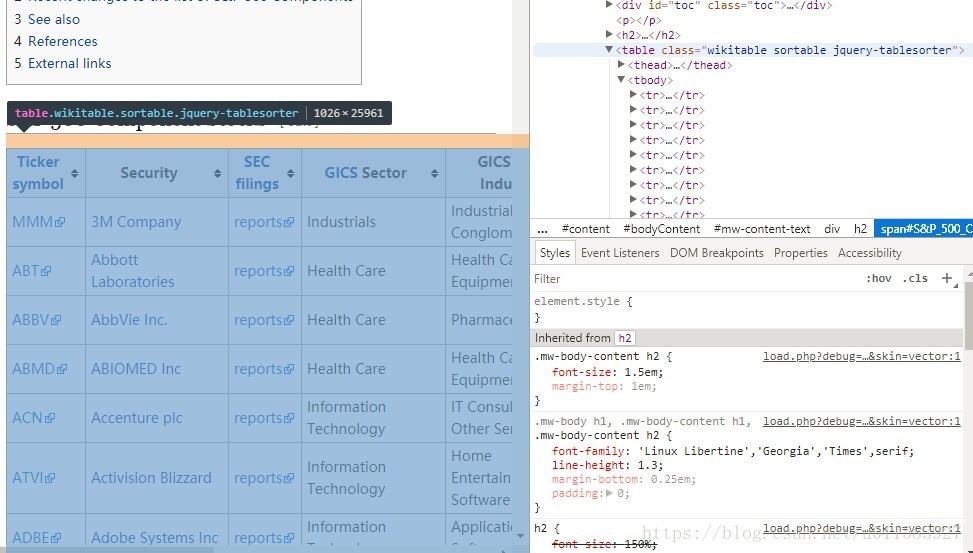This screenshot has width=973, height=553.
Task: Expand the div#toc node in DOM tree
Action: tap(609, 5)
